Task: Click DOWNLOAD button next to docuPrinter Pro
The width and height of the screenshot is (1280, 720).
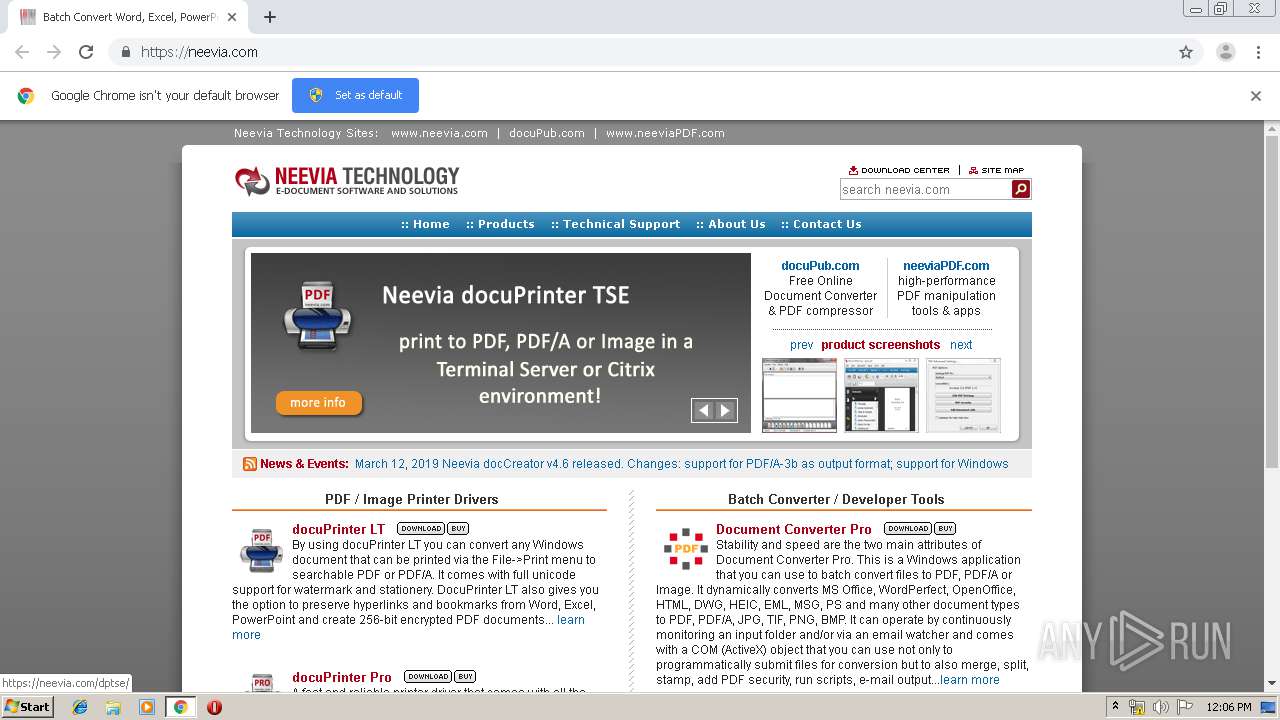Action: 428,676
